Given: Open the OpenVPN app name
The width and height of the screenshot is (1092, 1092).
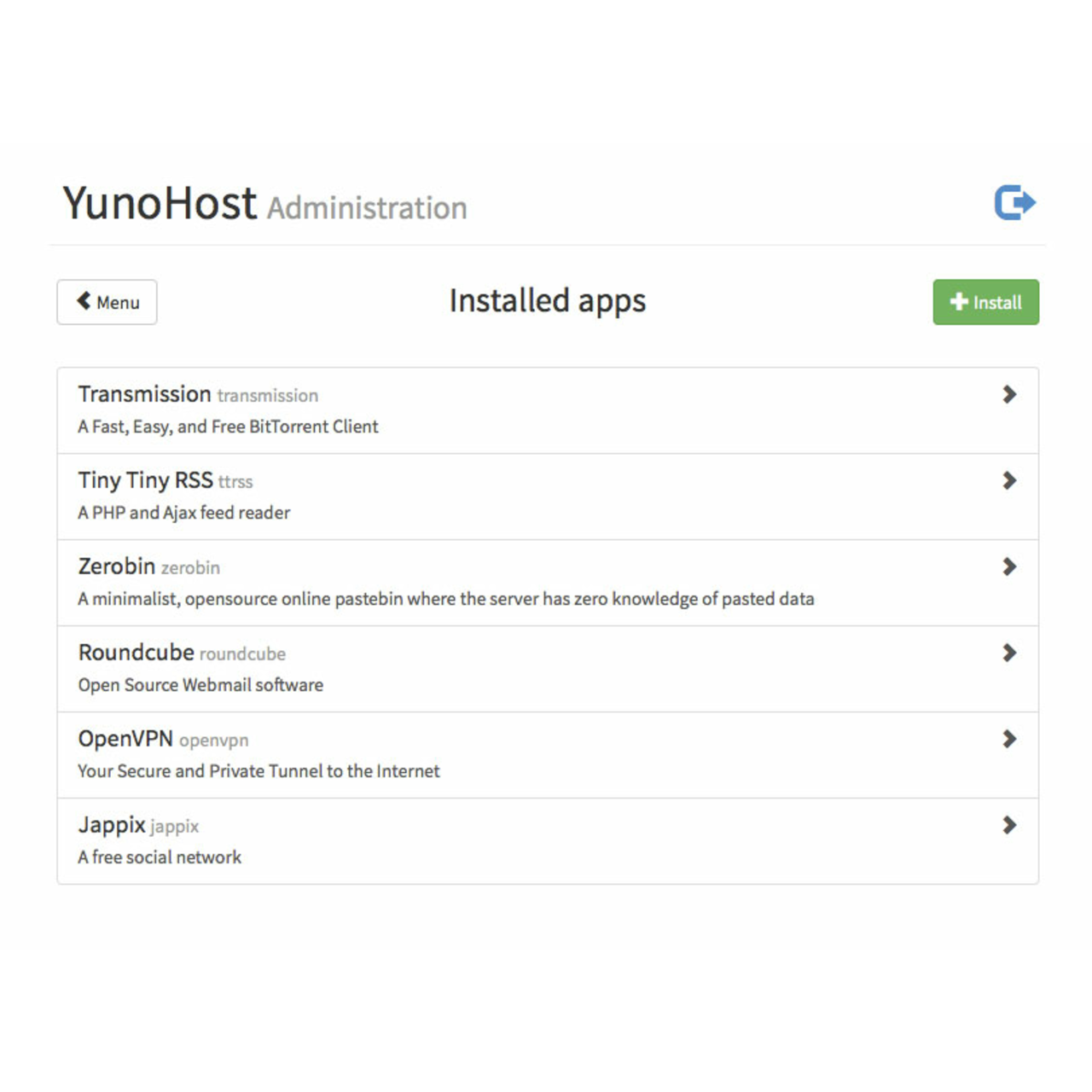Looking at the screenshot, I should (x=125, y=739).
